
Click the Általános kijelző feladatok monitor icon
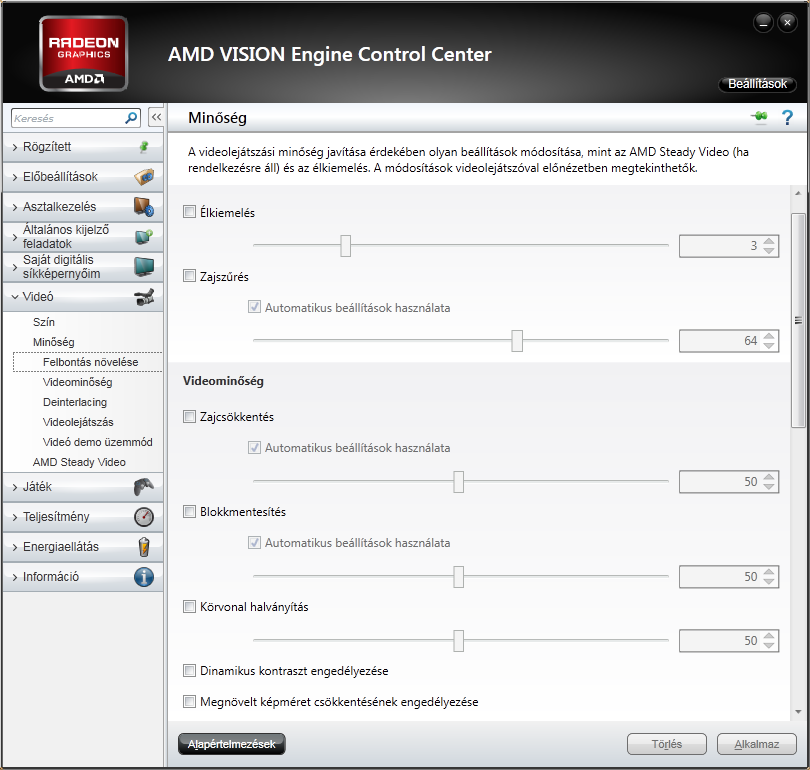pos(144,237)
